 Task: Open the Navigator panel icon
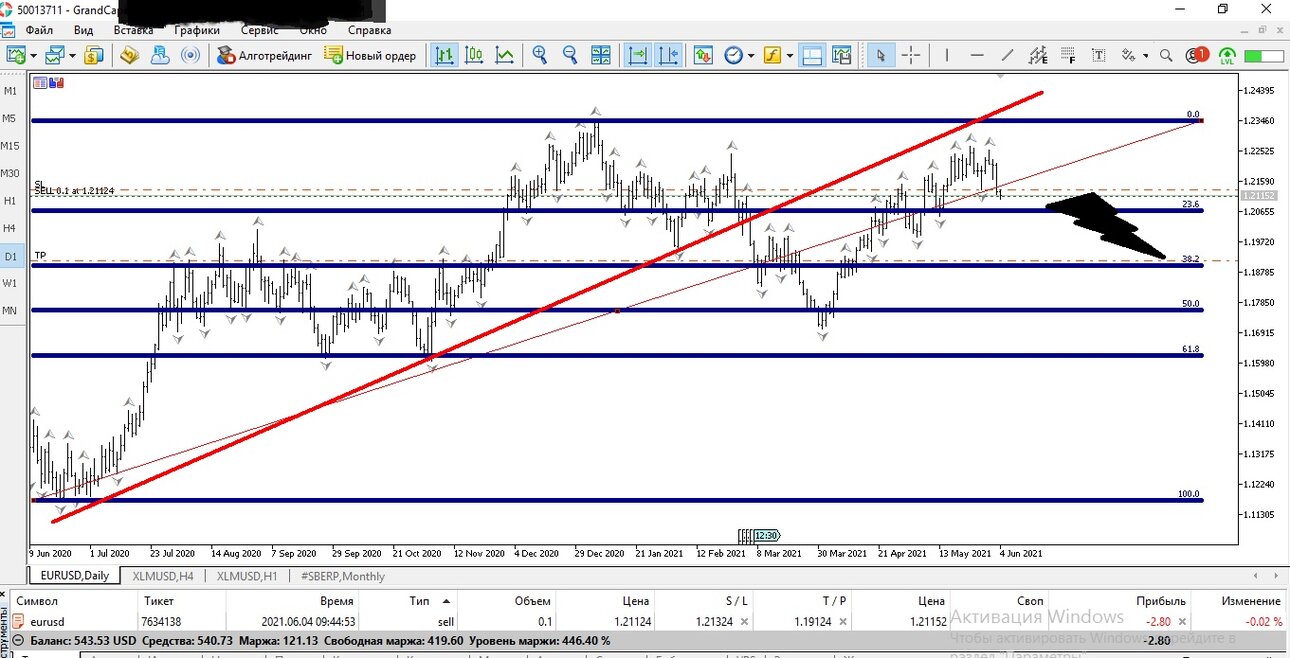click(x=129, y=55)
